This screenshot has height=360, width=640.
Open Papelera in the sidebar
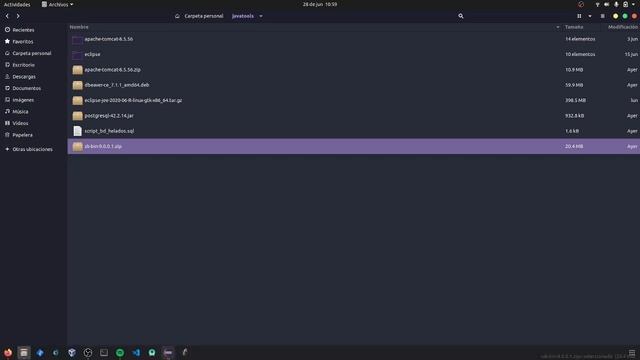tap(22, 135)
